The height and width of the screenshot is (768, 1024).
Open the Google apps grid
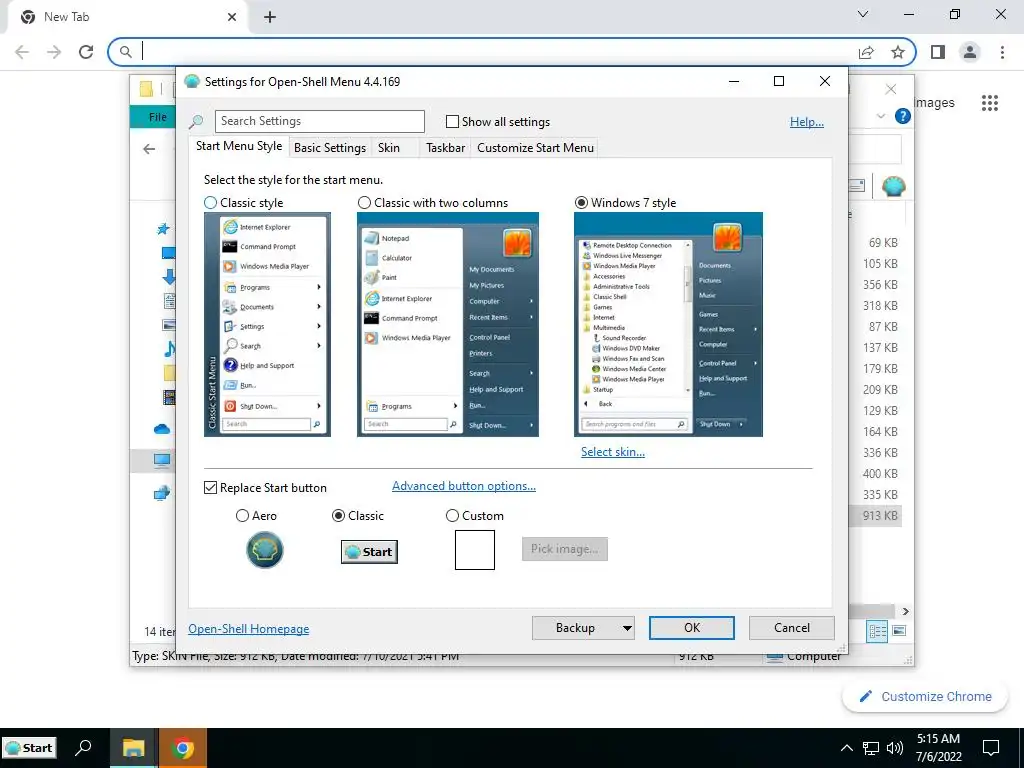click(x=989, y=103)
